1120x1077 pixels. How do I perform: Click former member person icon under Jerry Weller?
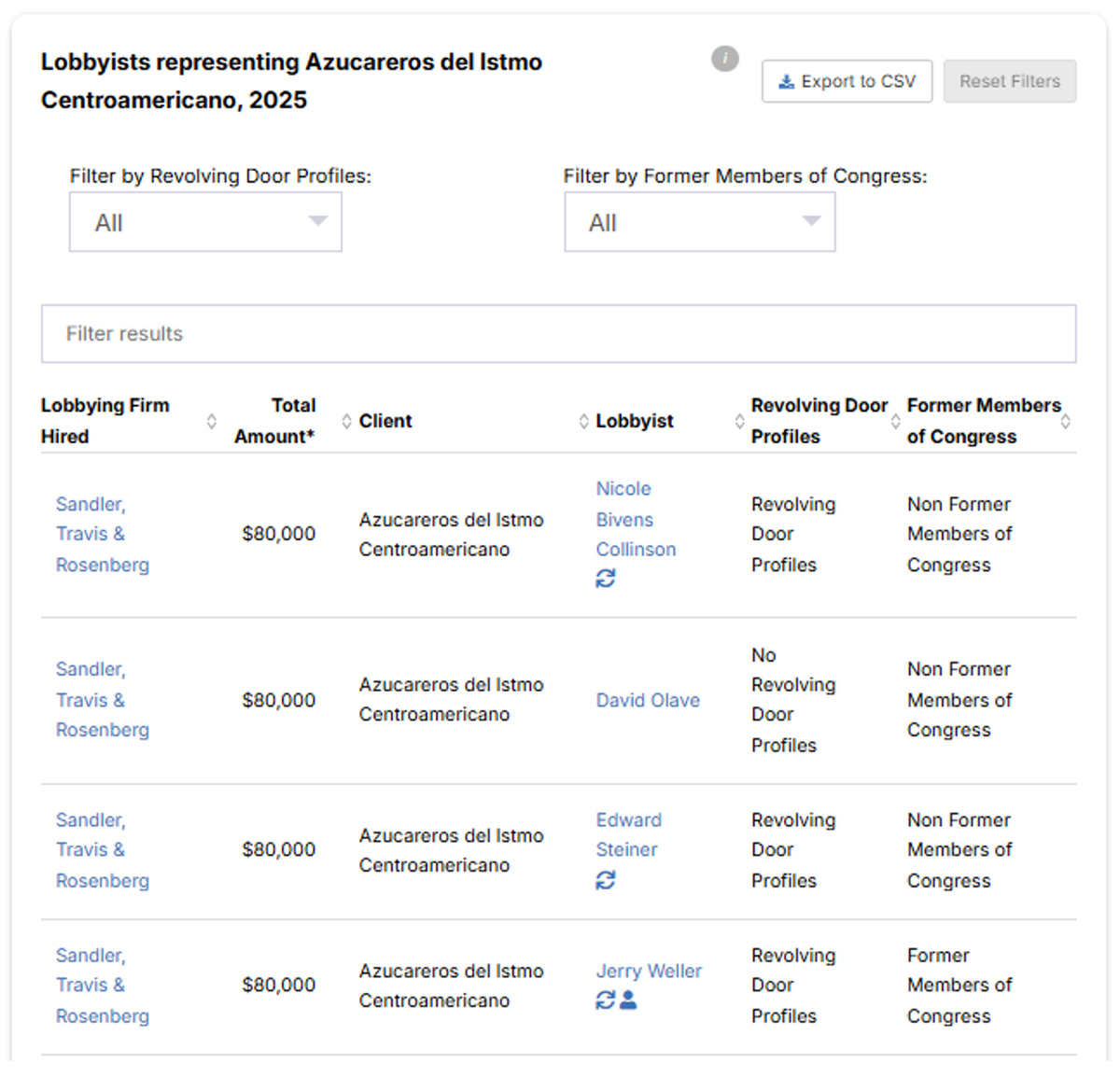coord(628,1000)
